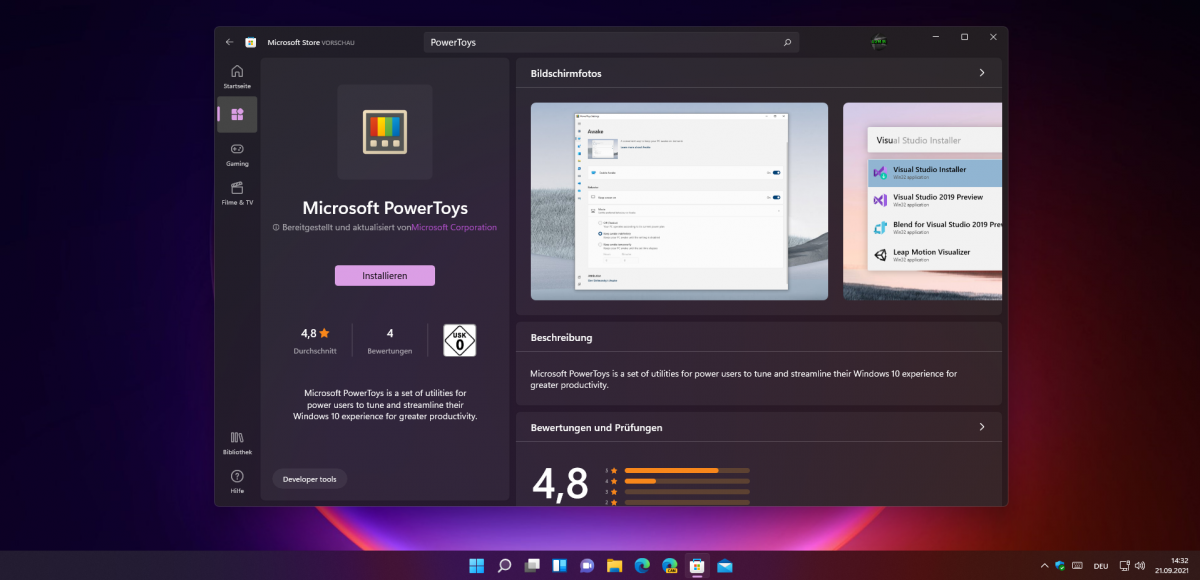Open the user profile avatar
This screenshot has height=580, width=1200.
[879, 41]
